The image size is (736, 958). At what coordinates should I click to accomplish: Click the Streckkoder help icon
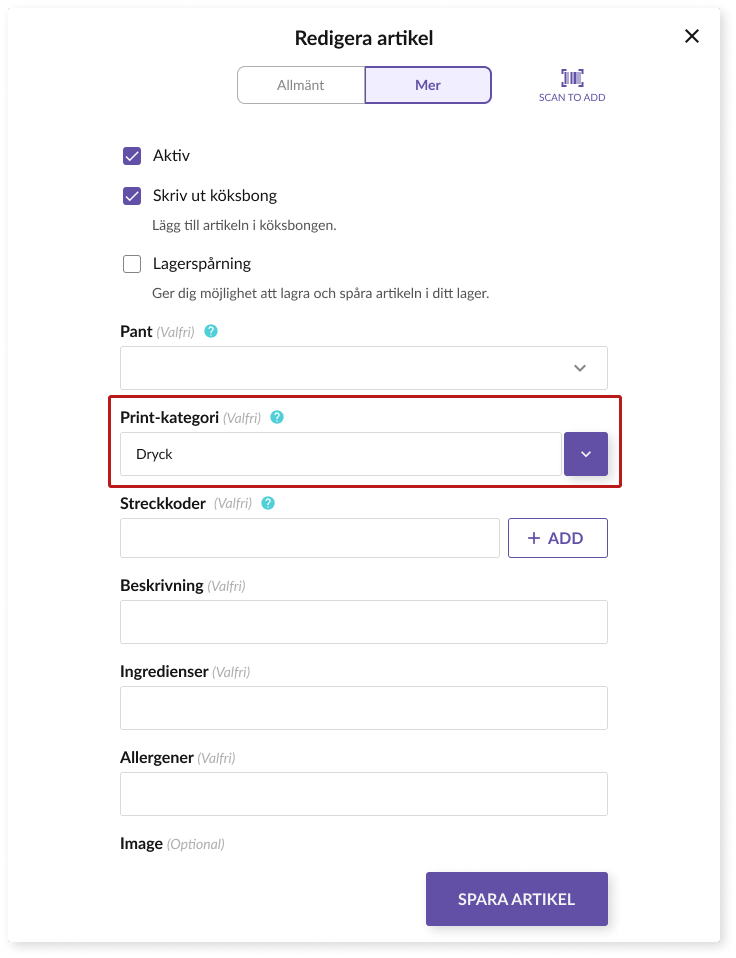click(268, 503)
